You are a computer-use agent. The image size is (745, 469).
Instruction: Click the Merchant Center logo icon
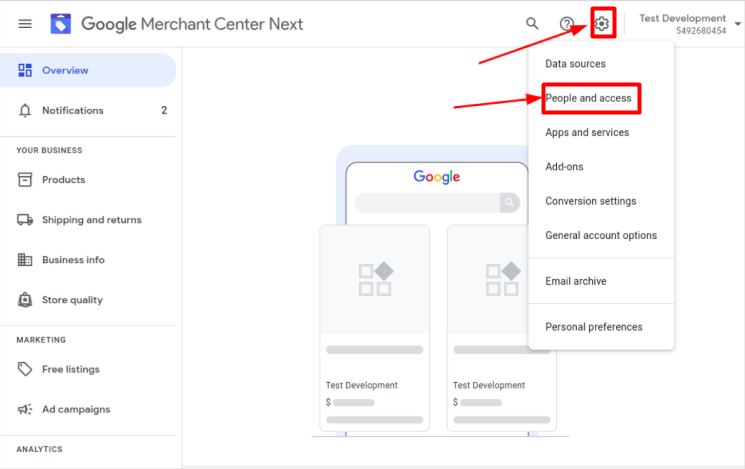(x=61, y=24)
